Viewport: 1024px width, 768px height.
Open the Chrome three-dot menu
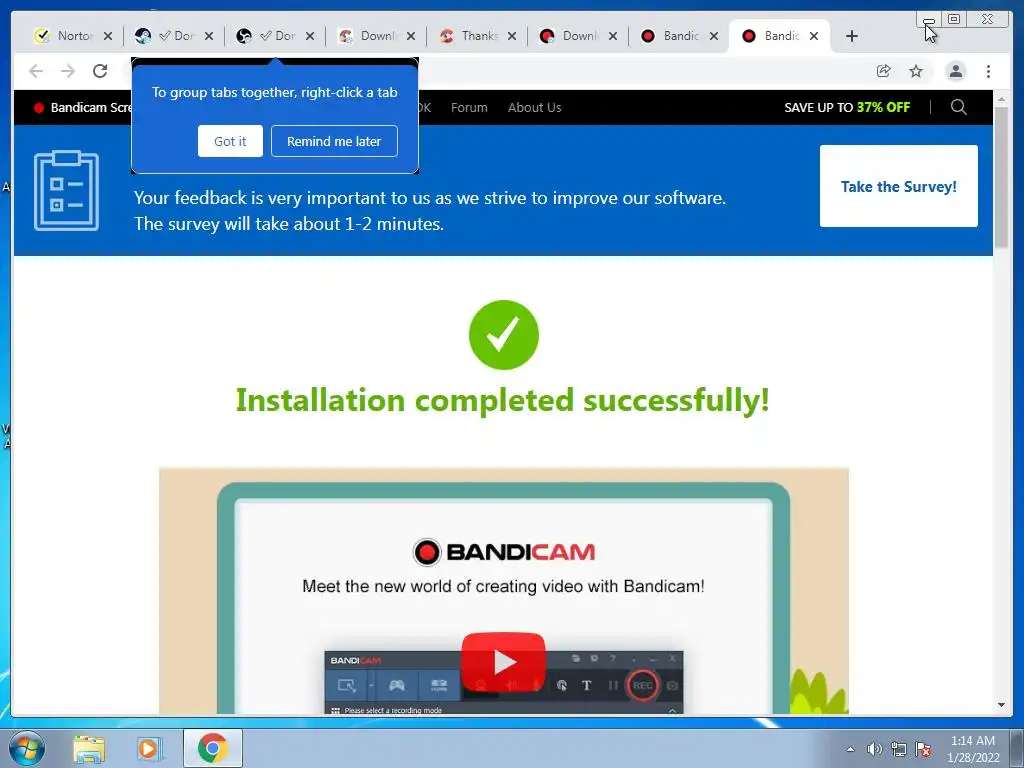pos(988,71)
